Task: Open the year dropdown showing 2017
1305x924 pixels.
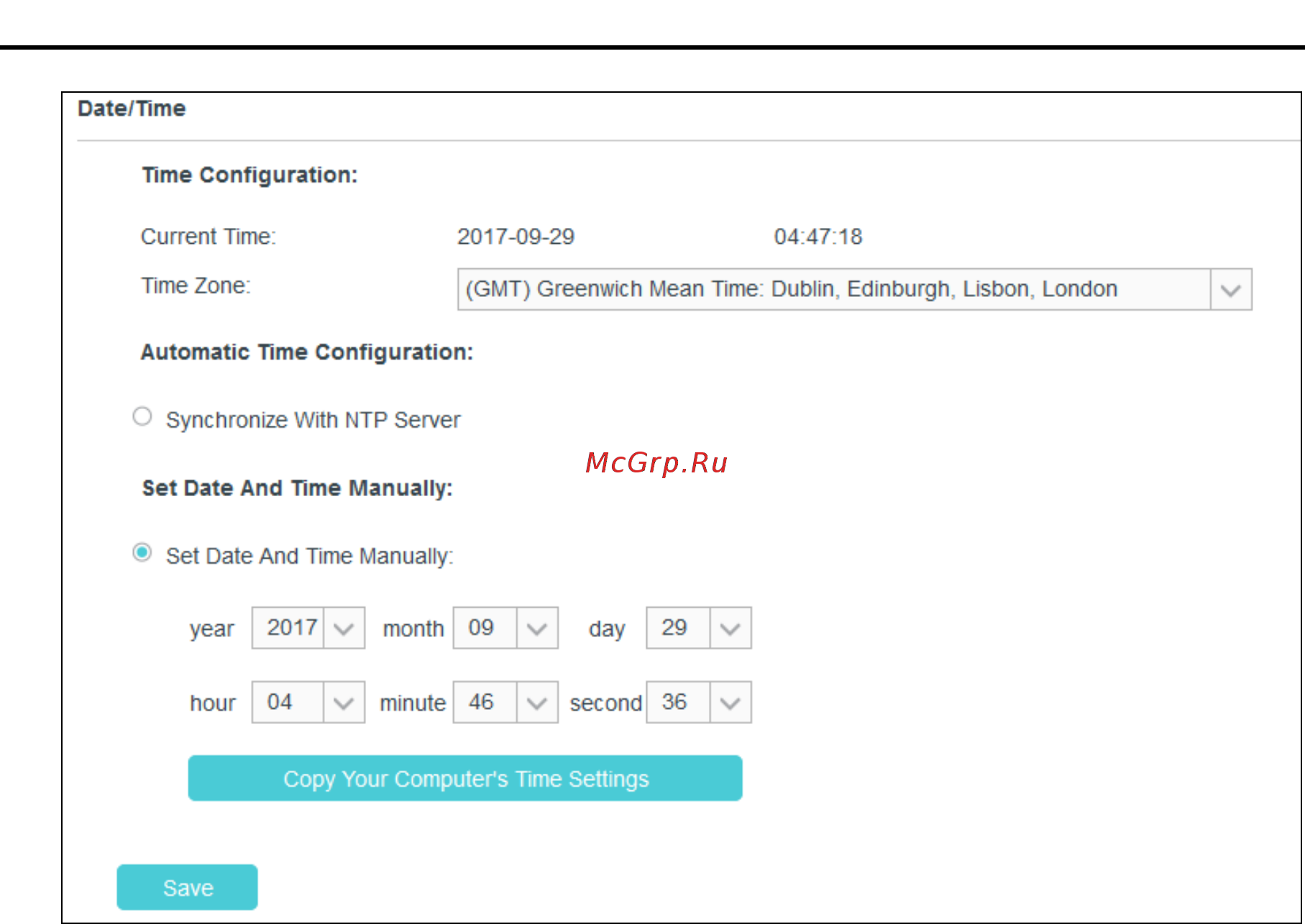Action: click(308, 628)
